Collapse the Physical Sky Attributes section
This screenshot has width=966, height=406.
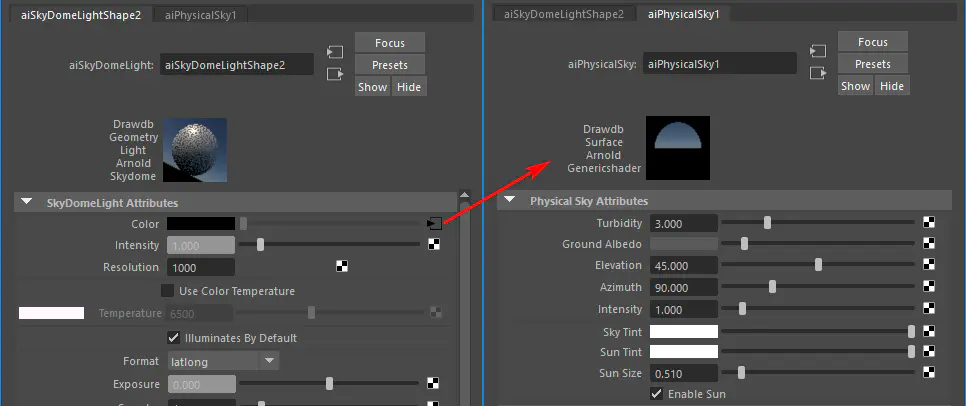point(510,201)
